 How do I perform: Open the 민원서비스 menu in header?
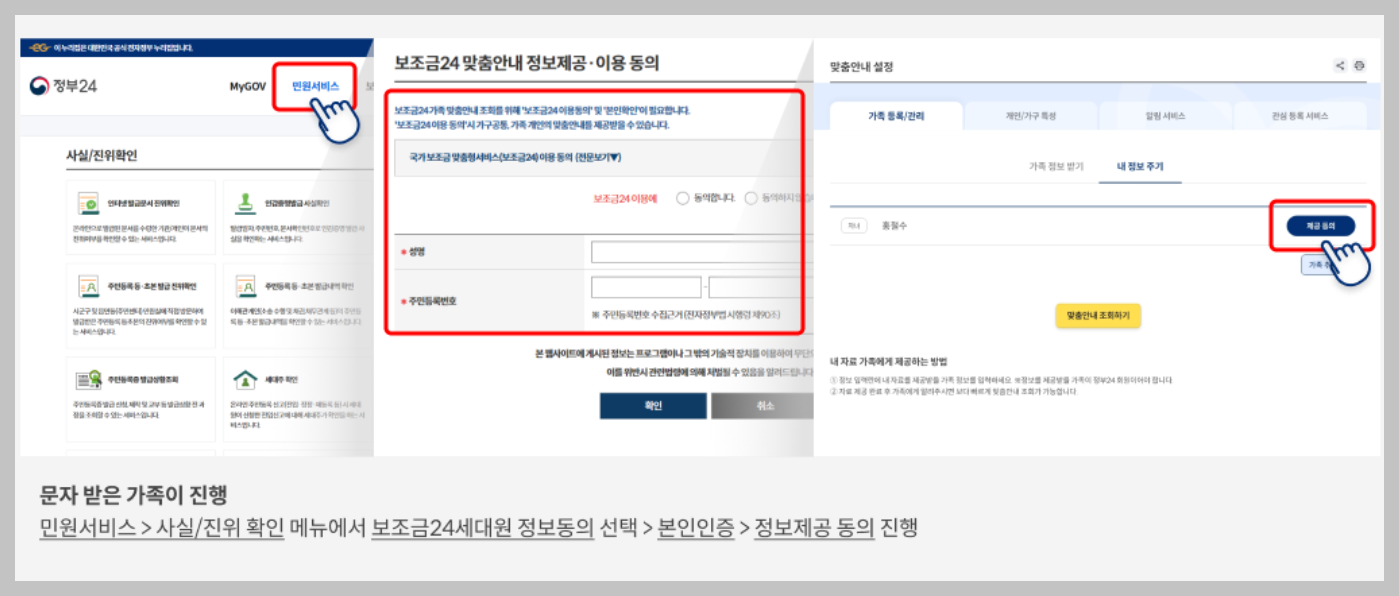coord(315,86)
